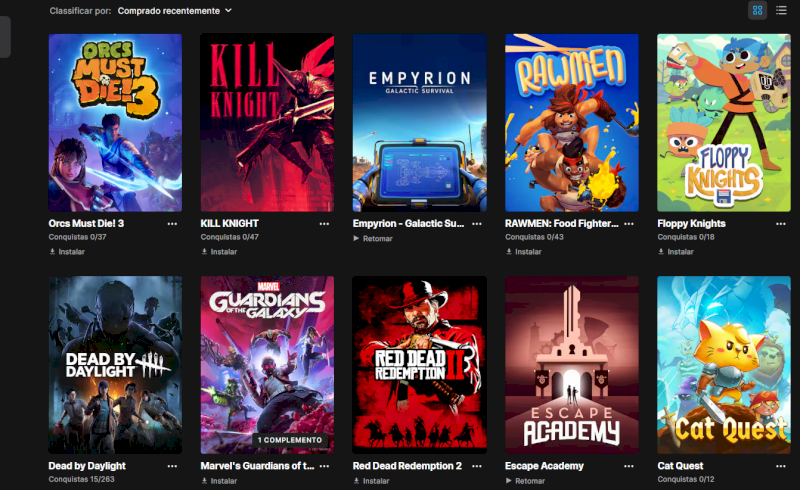The height and width of the screenshot is (490, 800).
Task: Open more options for Orcs Must Die! 3
Action: pyautogui.click(x=172, y=224)
